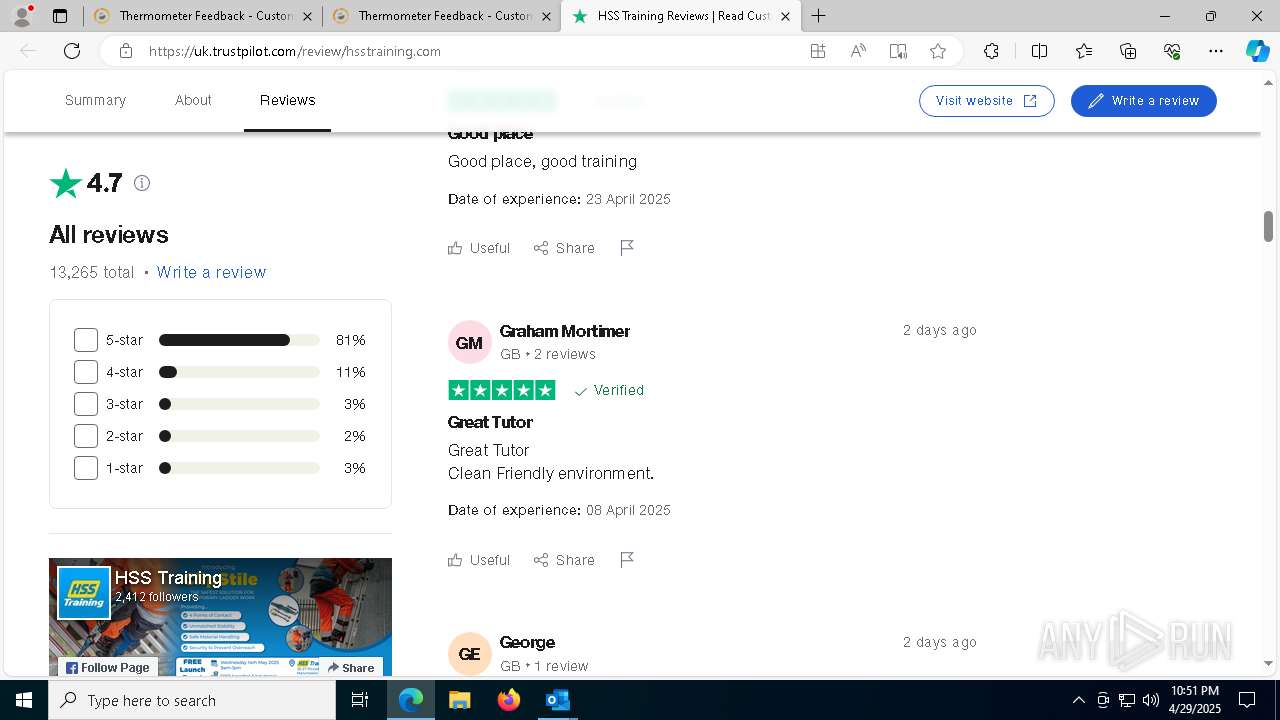View site information lock icon
The image size is (1280, 720).
(126, 51)
